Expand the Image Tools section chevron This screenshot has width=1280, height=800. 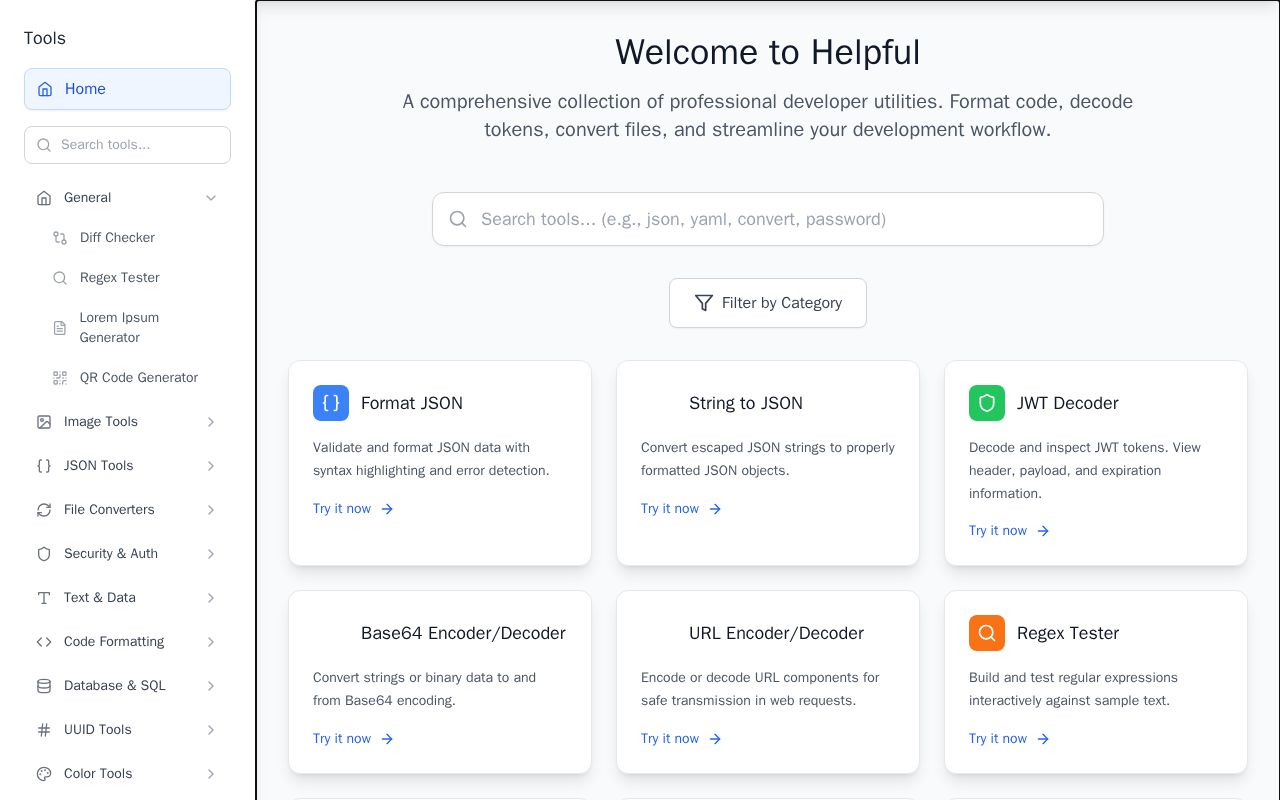point(211,422)
